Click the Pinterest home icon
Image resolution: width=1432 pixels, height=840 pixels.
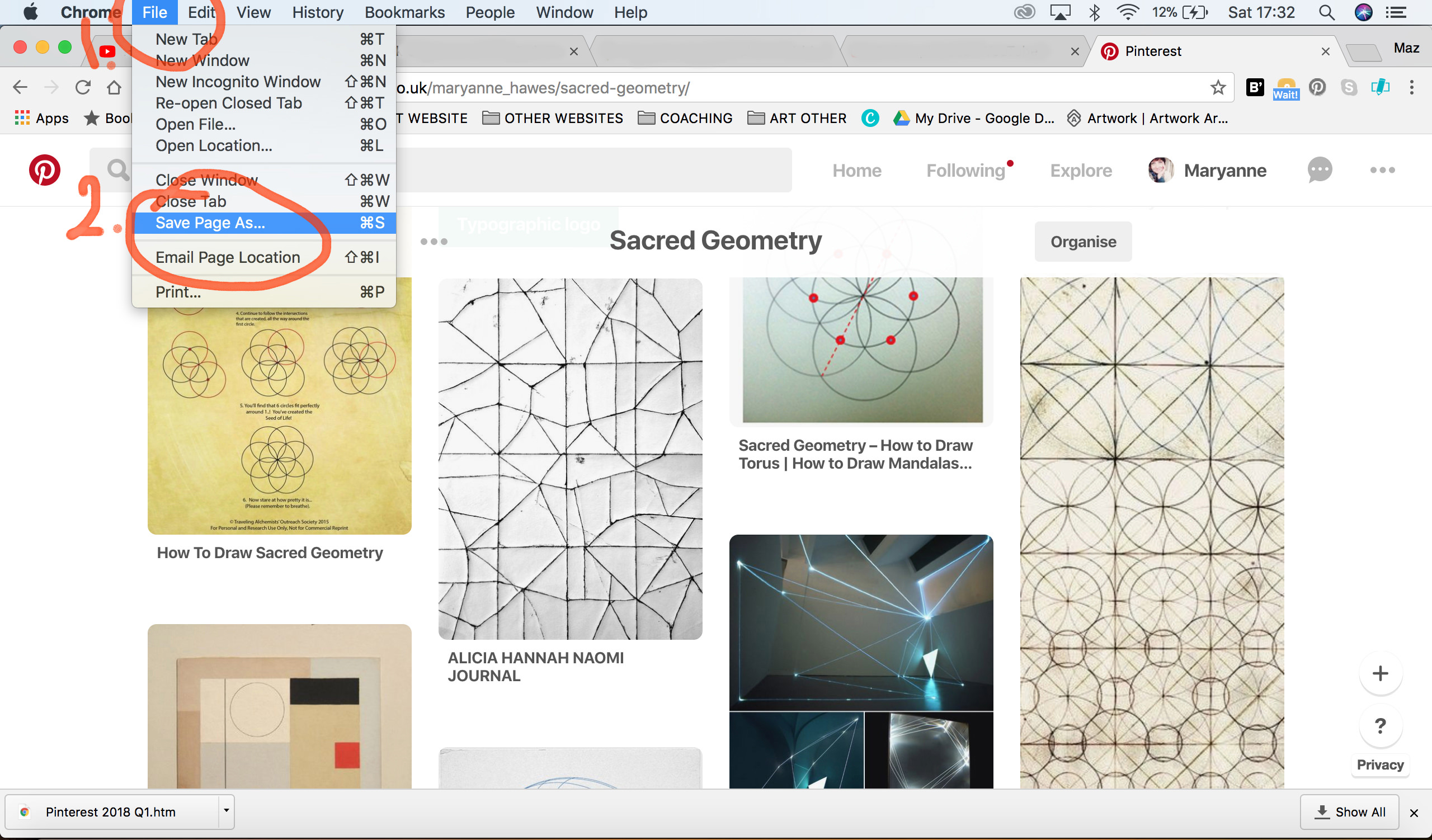tap(44, 169)
